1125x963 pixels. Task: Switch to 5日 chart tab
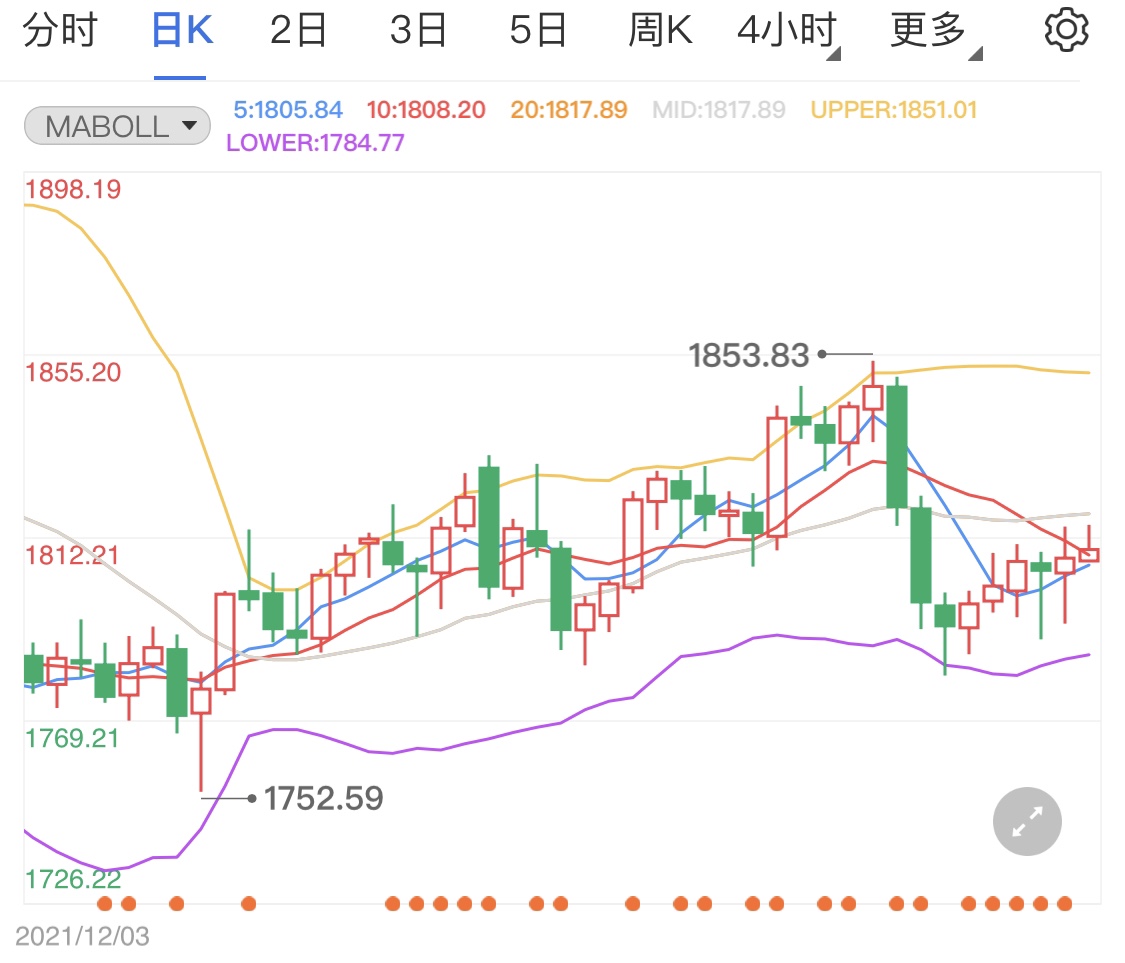point(538,30)
